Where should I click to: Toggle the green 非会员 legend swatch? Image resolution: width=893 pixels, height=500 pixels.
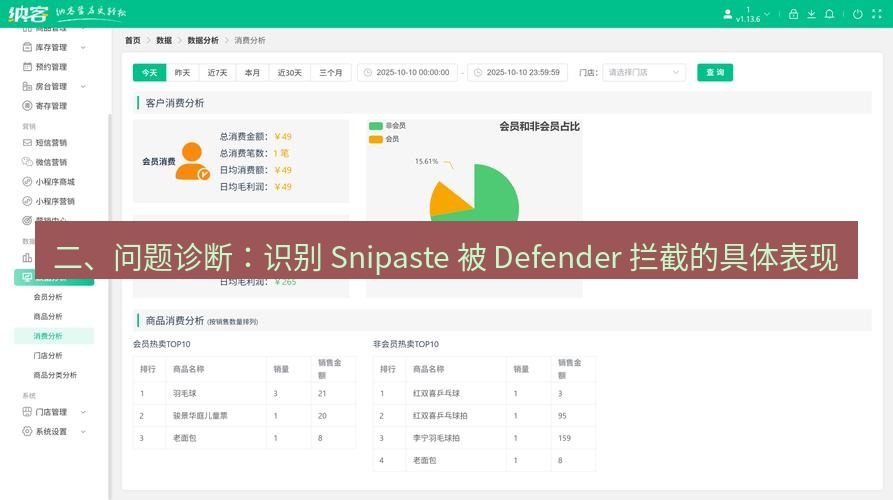click(x=375, y=126)
